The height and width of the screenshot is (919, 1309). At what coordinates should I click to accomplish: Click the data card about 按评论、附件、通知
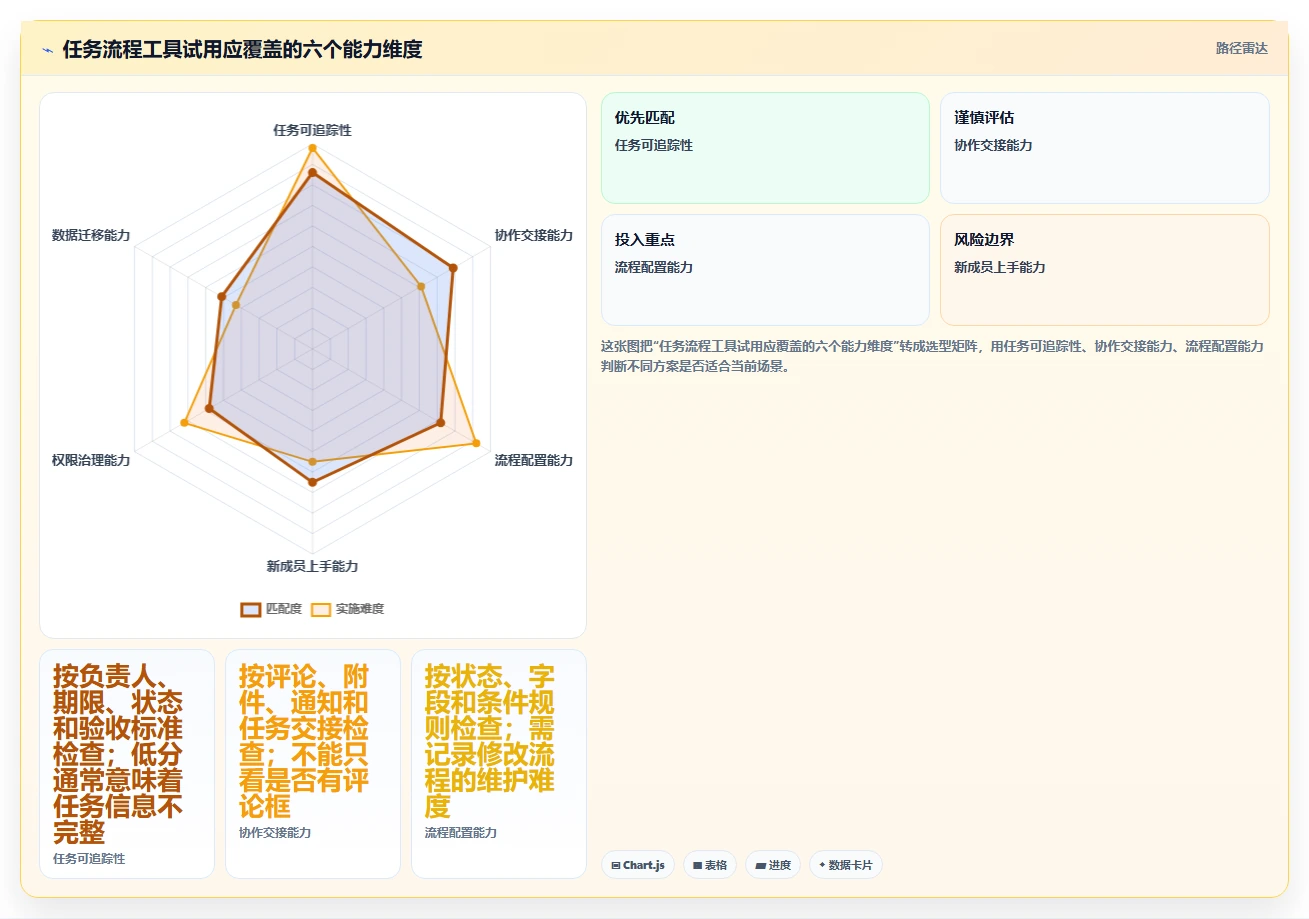point(313,764)
